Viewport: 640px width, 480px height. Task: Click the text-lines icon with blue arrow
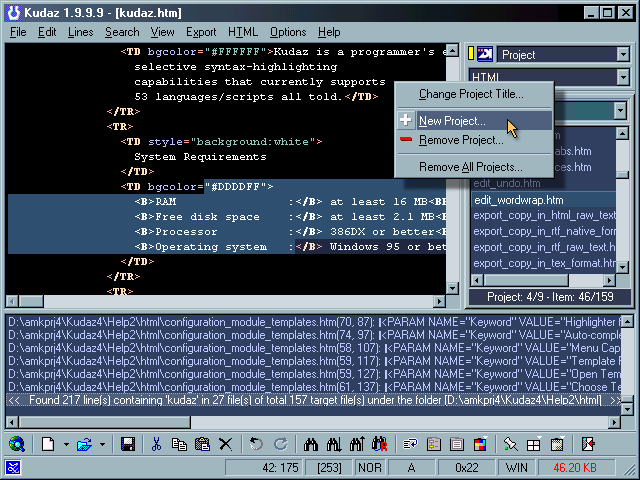[x=410, y=444]
